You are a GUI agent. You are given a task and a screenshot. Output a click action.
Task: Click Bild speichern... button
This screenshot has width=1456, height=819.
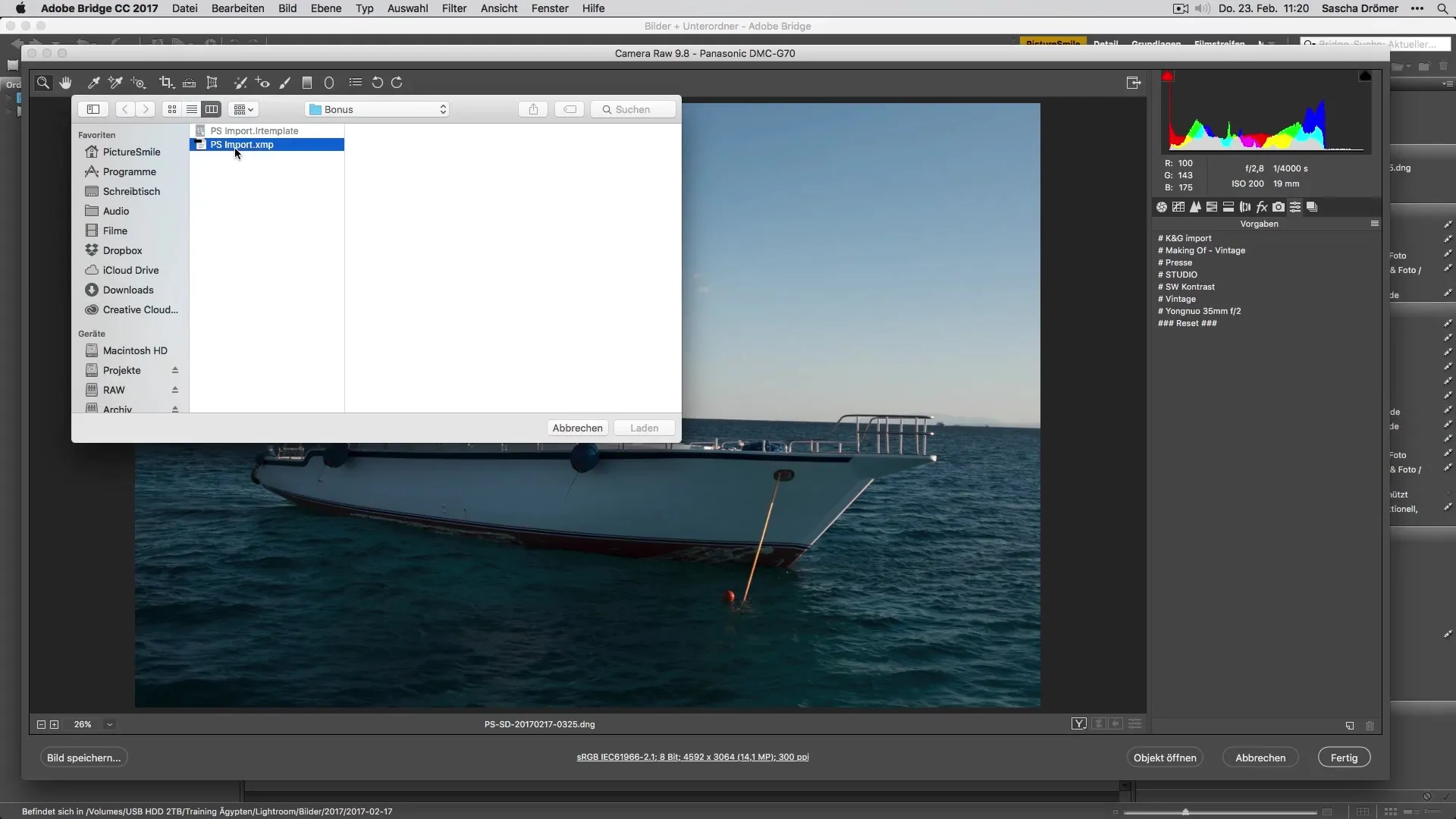(83, 758)
